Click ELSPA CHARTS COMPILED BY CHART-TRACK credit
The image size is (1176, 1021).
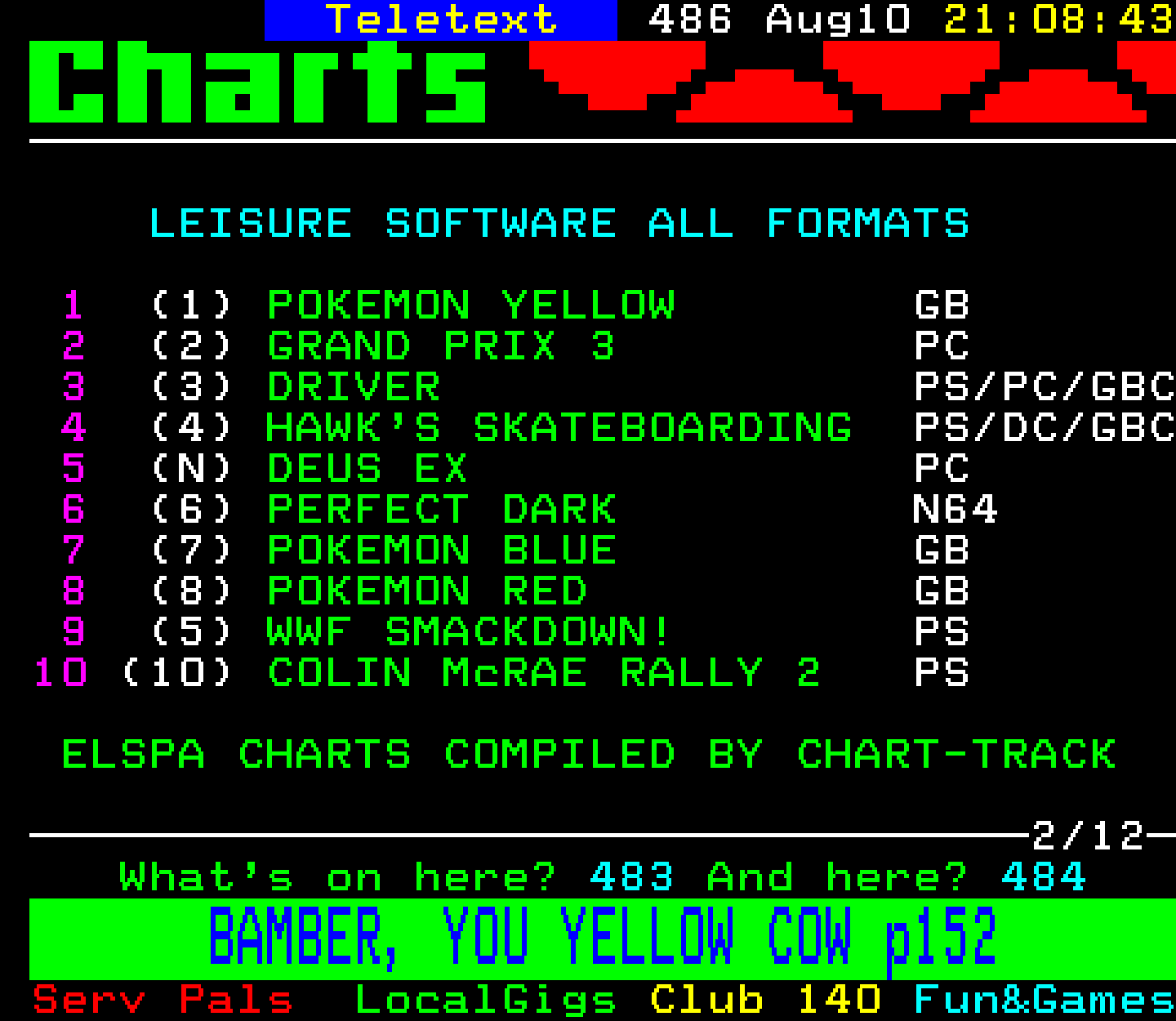[x=589, y=755]
